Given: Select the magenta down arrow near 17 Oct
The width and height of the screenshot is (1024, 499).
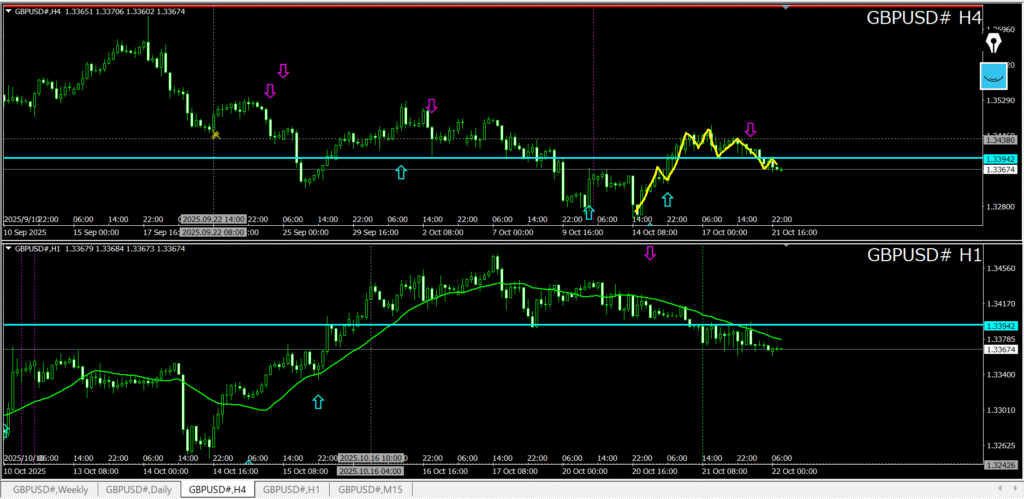Looking at the screenshot, I should point(751,129).
